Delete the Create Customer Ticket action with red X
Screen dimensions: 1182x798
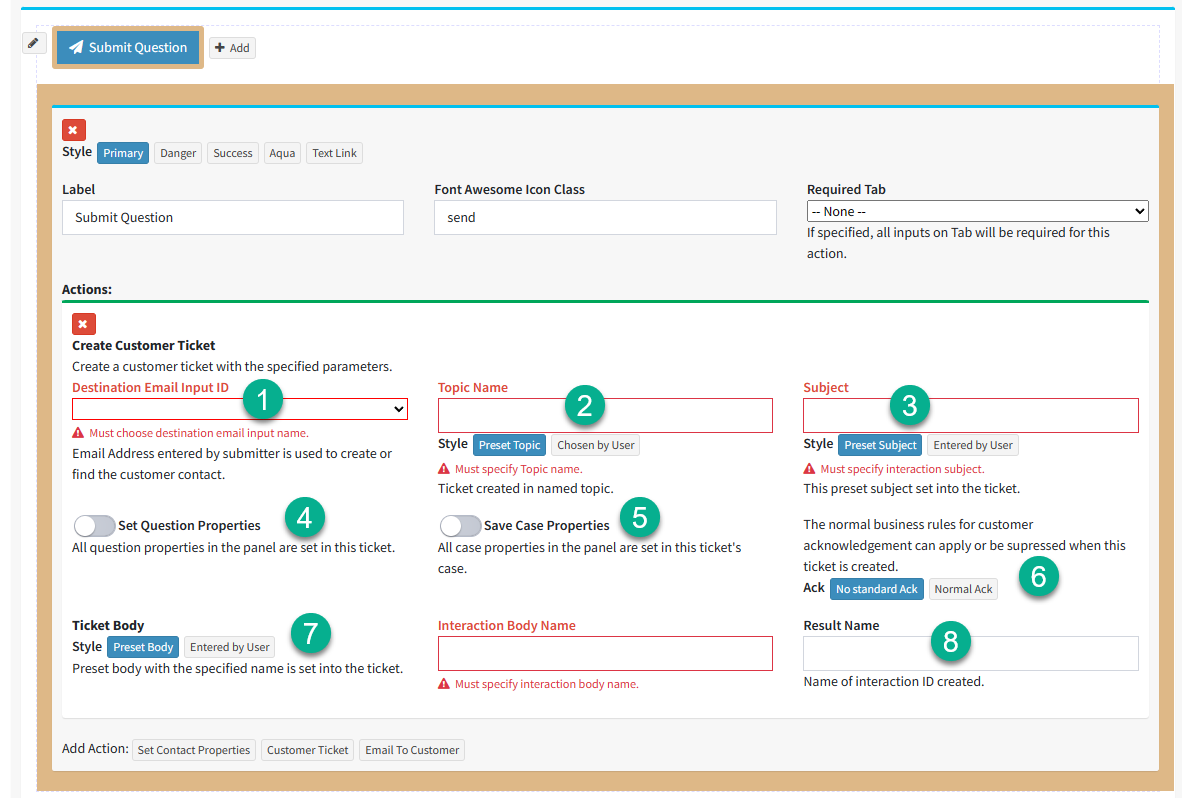coord(84,324)
